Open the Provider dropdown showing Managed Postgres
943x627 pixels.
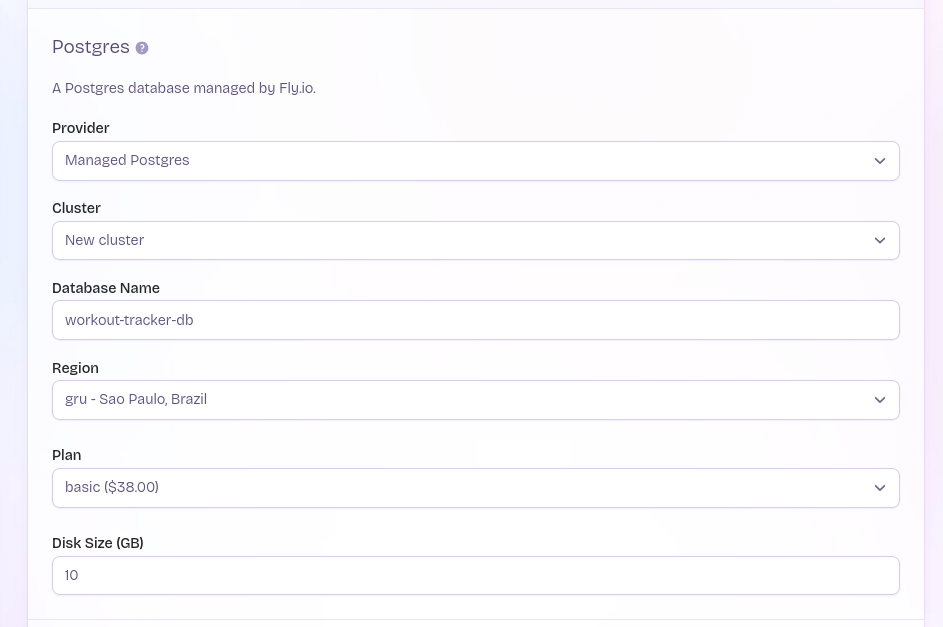tap(476, 161)
